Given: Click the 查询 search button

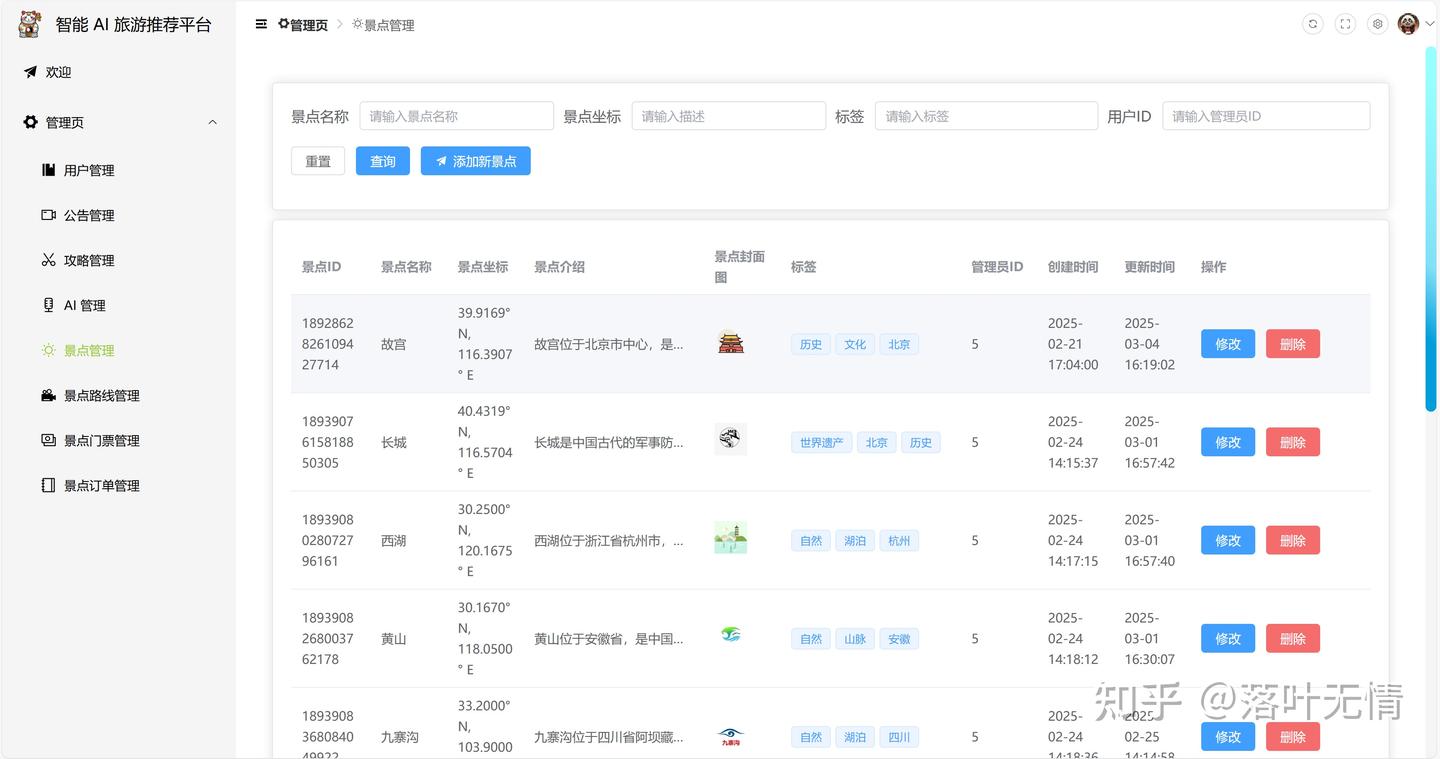Looking at the screenshot, I should coord(382,161).
